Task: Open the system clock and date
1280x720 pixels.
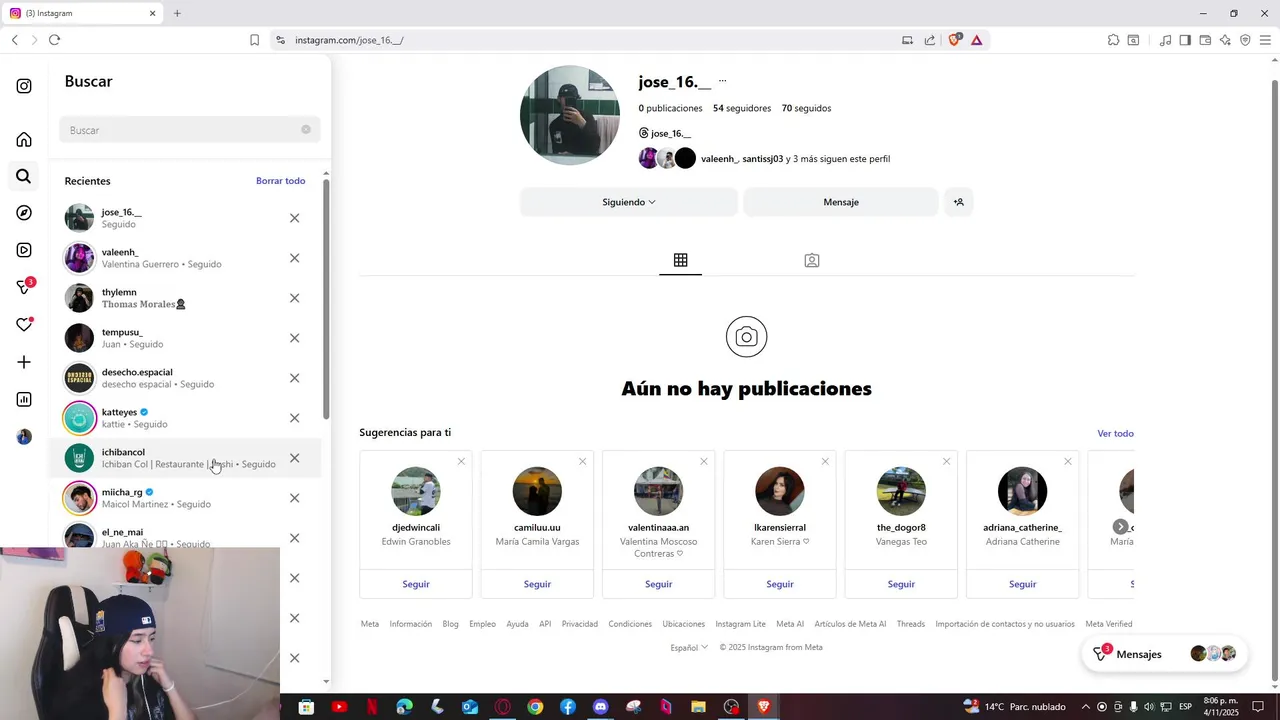Action: (x=1221, y=707)
